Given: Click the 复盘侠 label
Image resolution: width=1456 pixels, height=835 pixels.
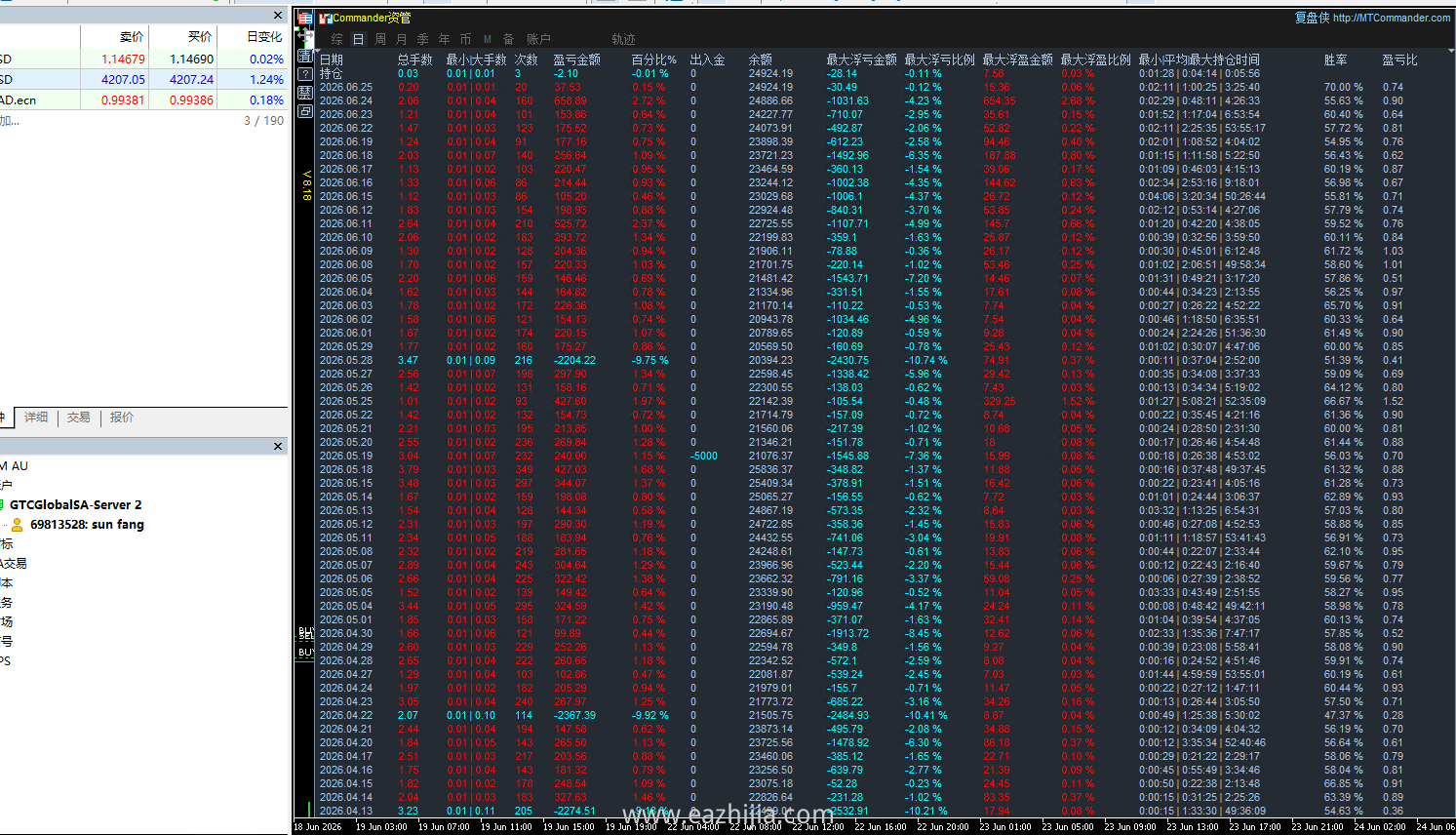Looking at the screenshot, I should point(1312,18).
